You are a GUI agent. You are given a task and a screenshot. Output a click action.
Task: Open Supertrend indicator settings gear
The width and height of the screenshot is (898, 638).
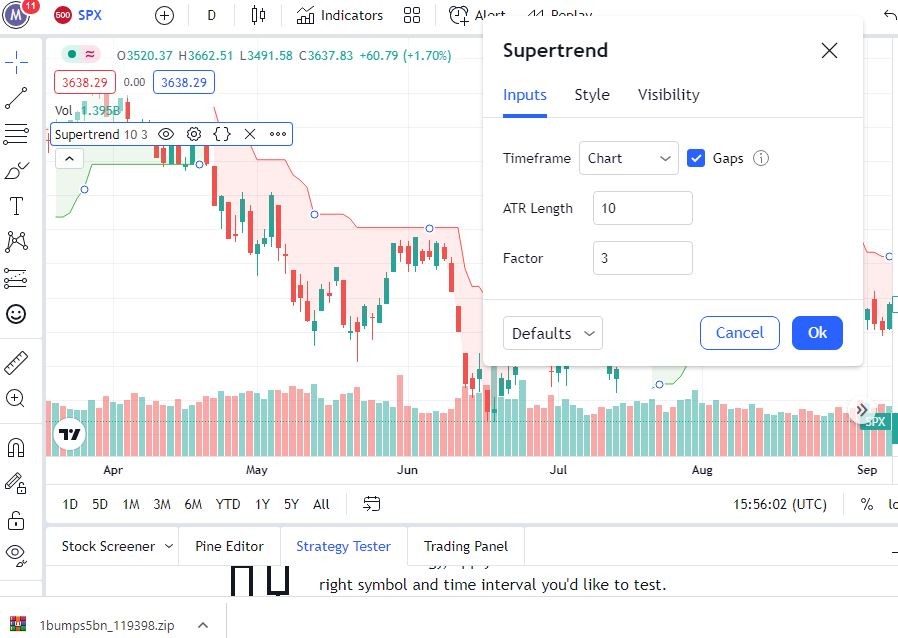(x=194, y=134)
